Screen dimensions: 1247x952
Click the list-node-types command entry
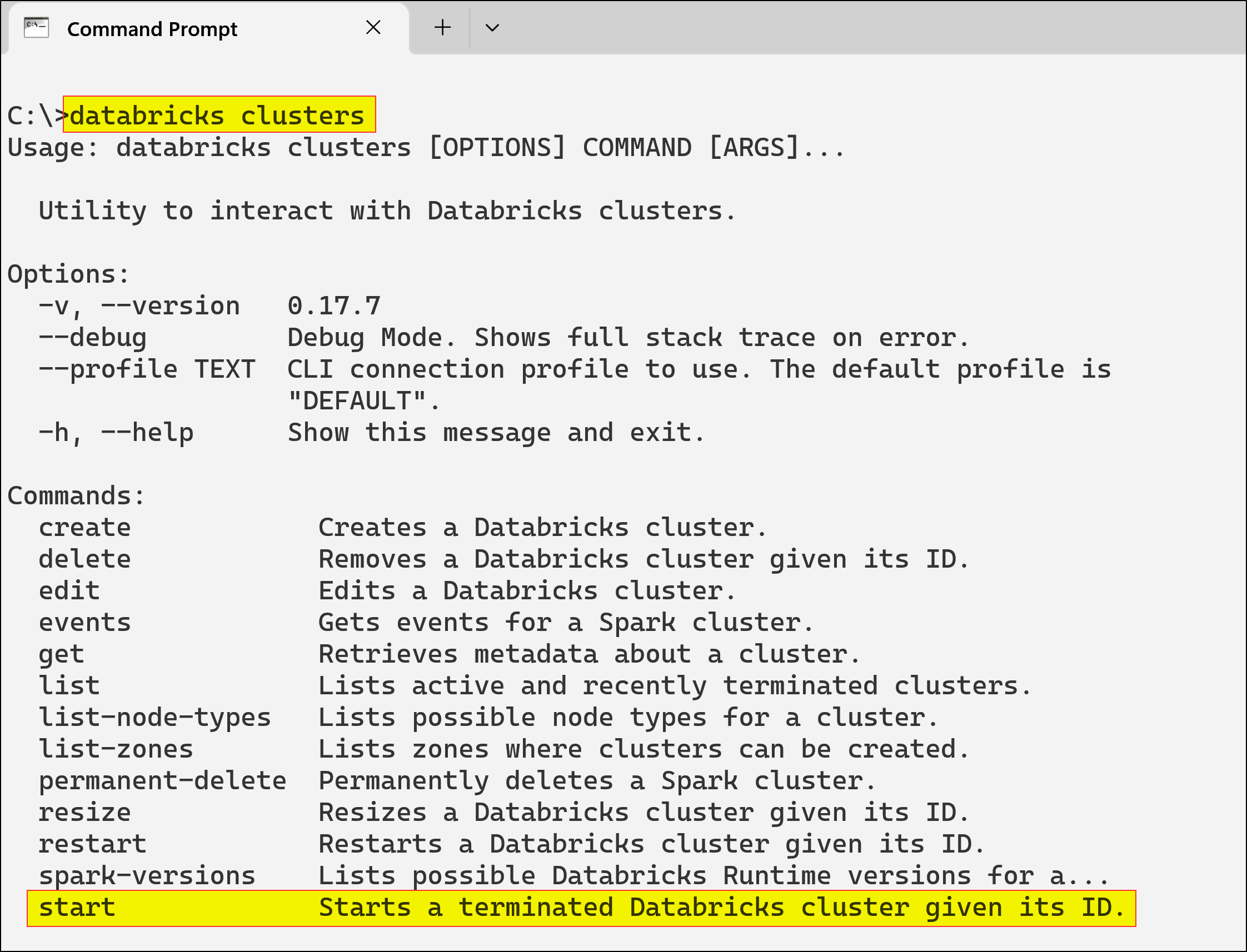(x=154, y=718)
